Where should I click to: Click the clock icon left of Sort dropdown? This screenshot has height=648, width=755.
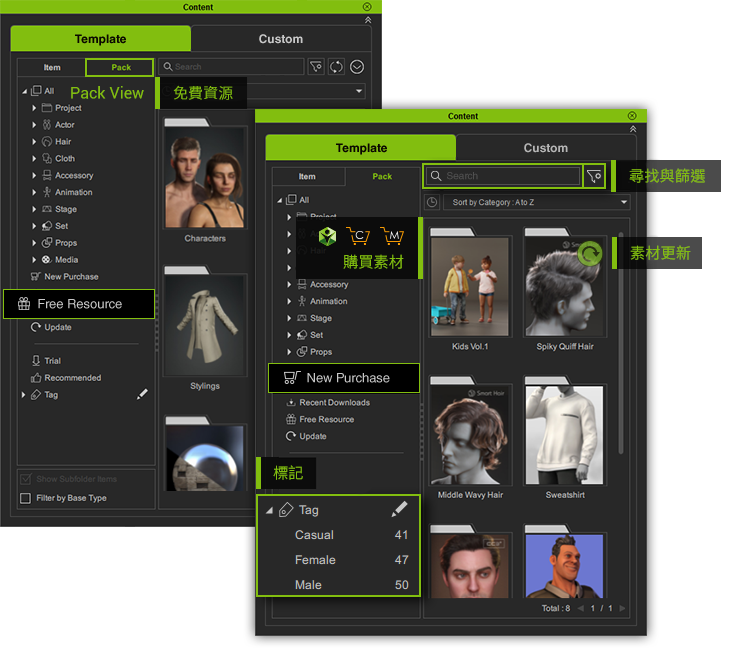(432, 202)
